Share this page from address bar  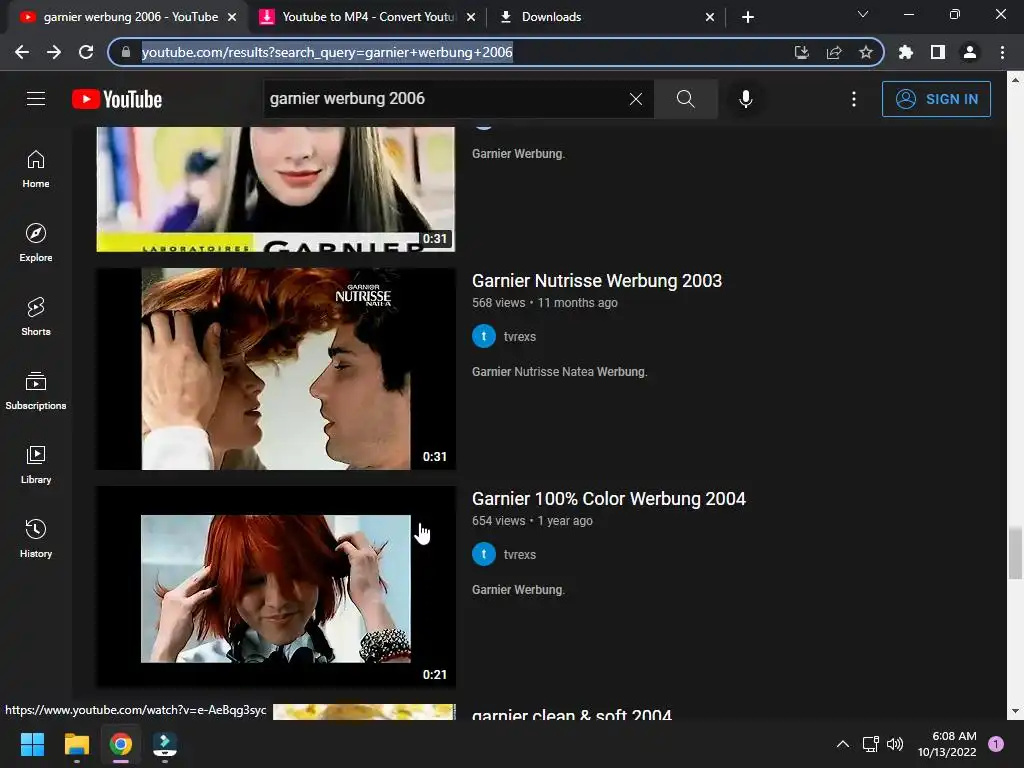tap(833, 52)
